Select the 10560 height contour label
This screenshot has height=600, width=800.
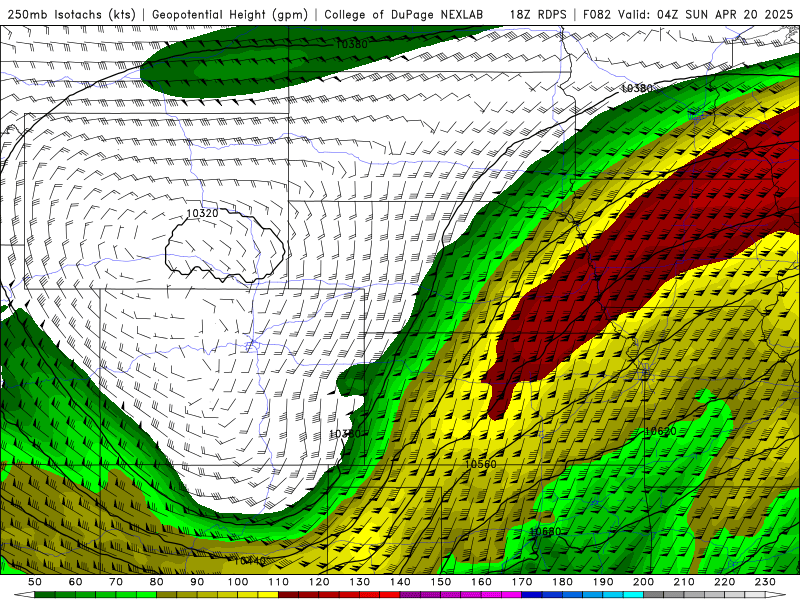click(481, 464)
